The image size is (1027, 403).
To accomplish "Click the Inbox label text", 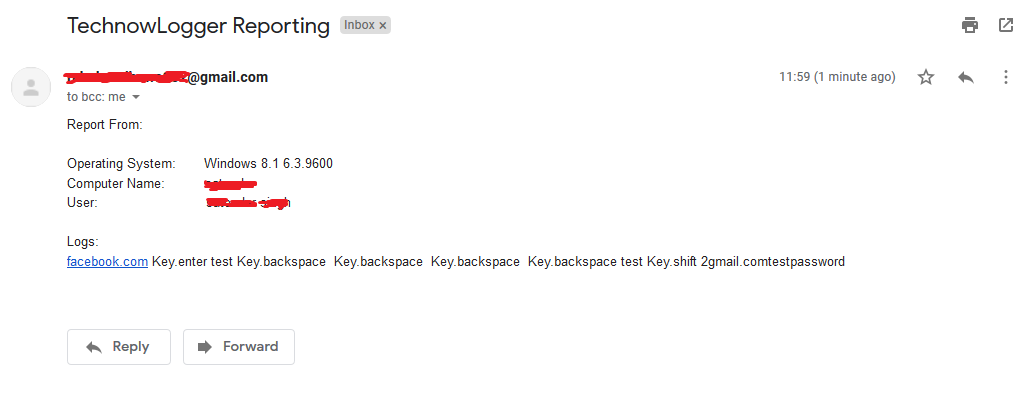I will click(x=359, y=26).
